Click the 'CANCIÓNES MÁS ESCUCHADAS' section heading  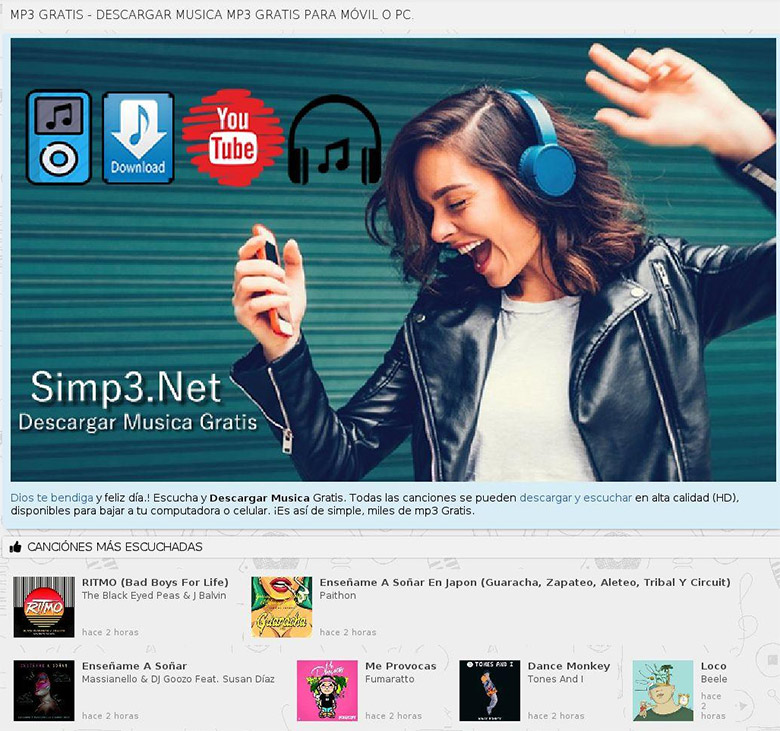tap(115, 547)
